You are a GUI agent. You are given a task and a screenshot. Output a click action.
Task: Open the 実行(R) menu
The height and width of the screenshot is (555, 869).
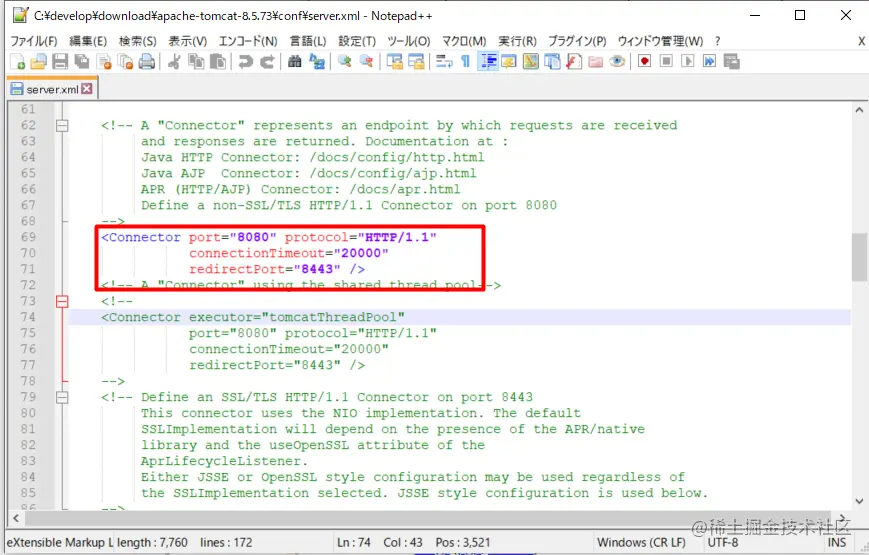[x=517, y=41]
